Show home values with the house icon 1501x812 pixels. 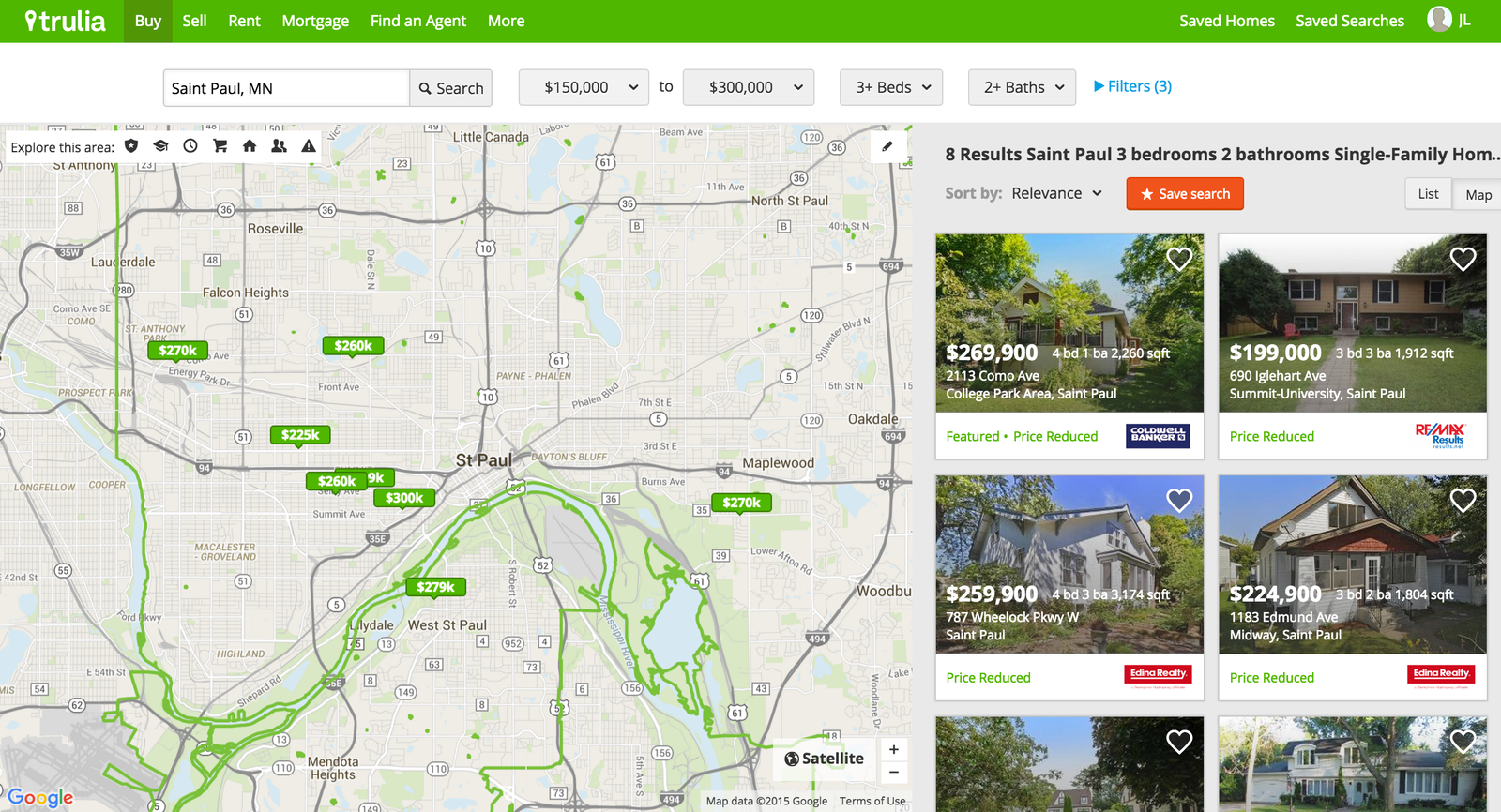point(250,146)
